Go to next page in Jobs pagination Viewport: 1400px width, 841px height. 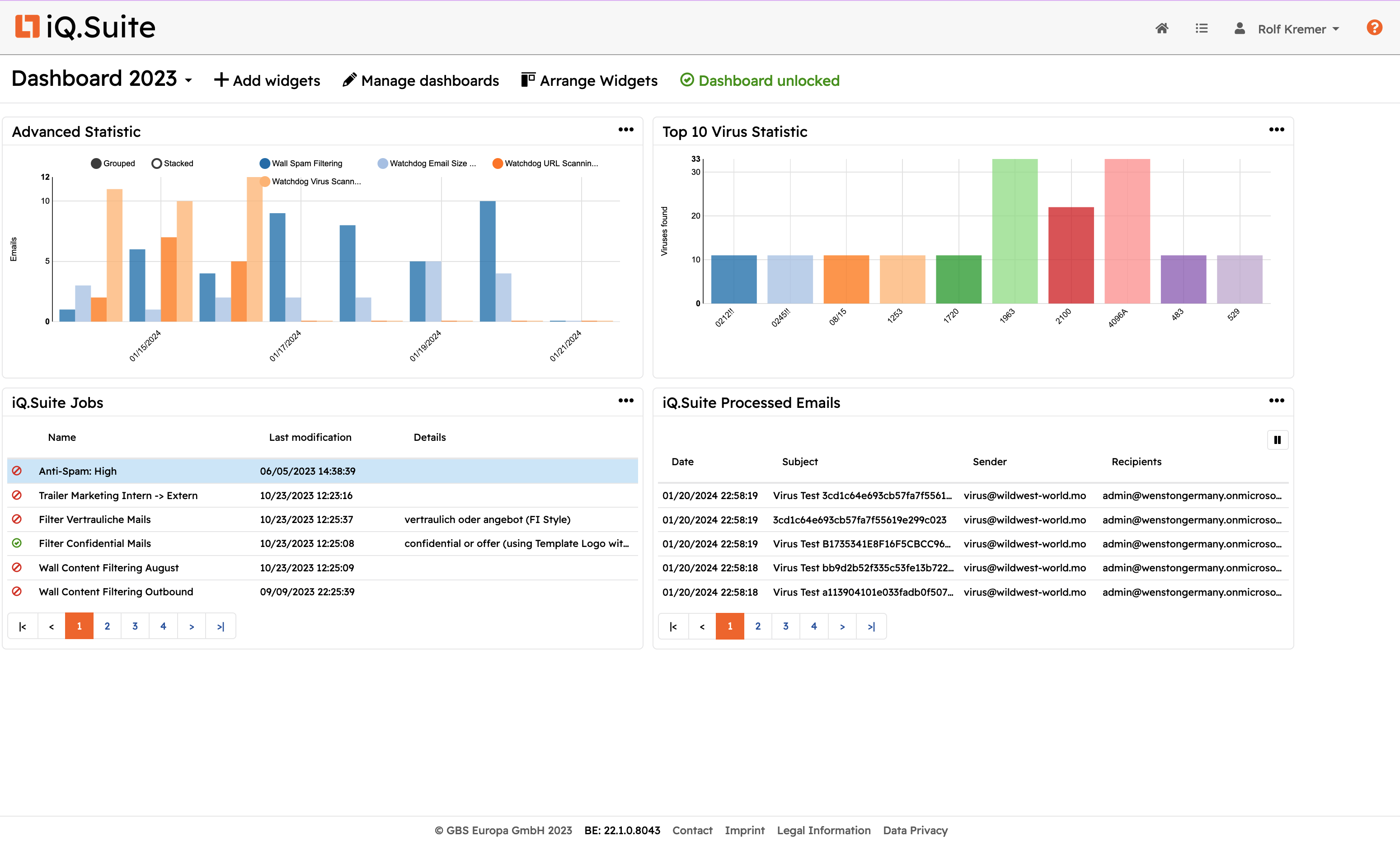(x=192, y=626)
